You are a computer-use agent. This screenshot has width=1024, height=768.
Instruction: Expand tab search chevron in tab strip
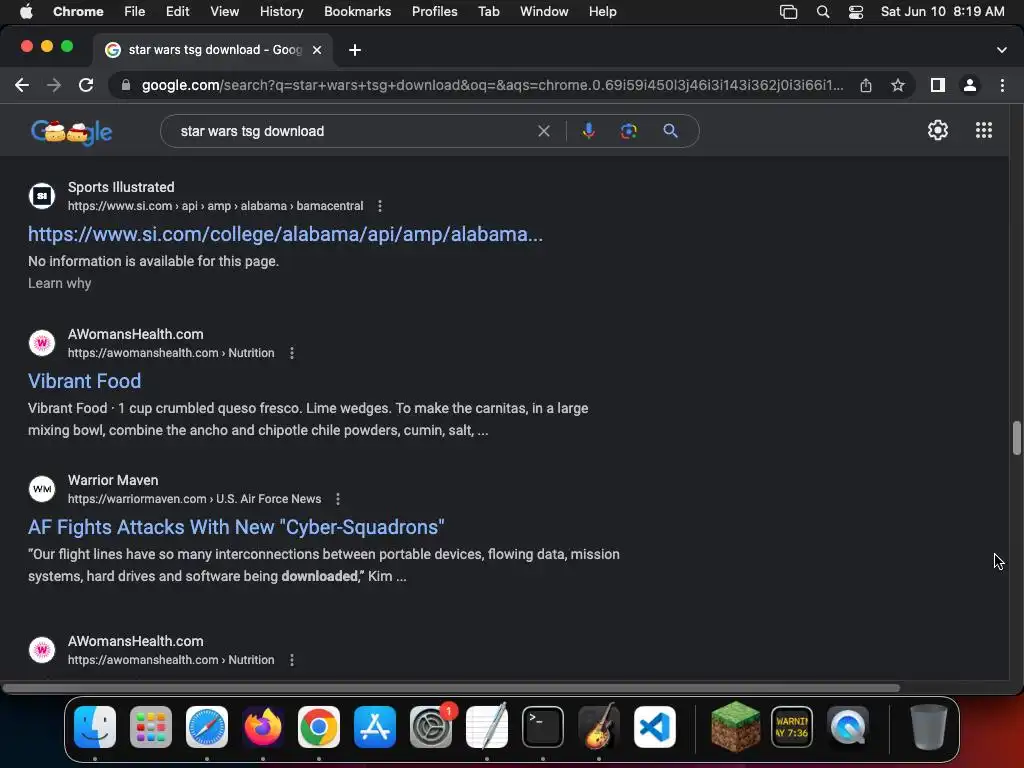click(x=1002, y=50)
